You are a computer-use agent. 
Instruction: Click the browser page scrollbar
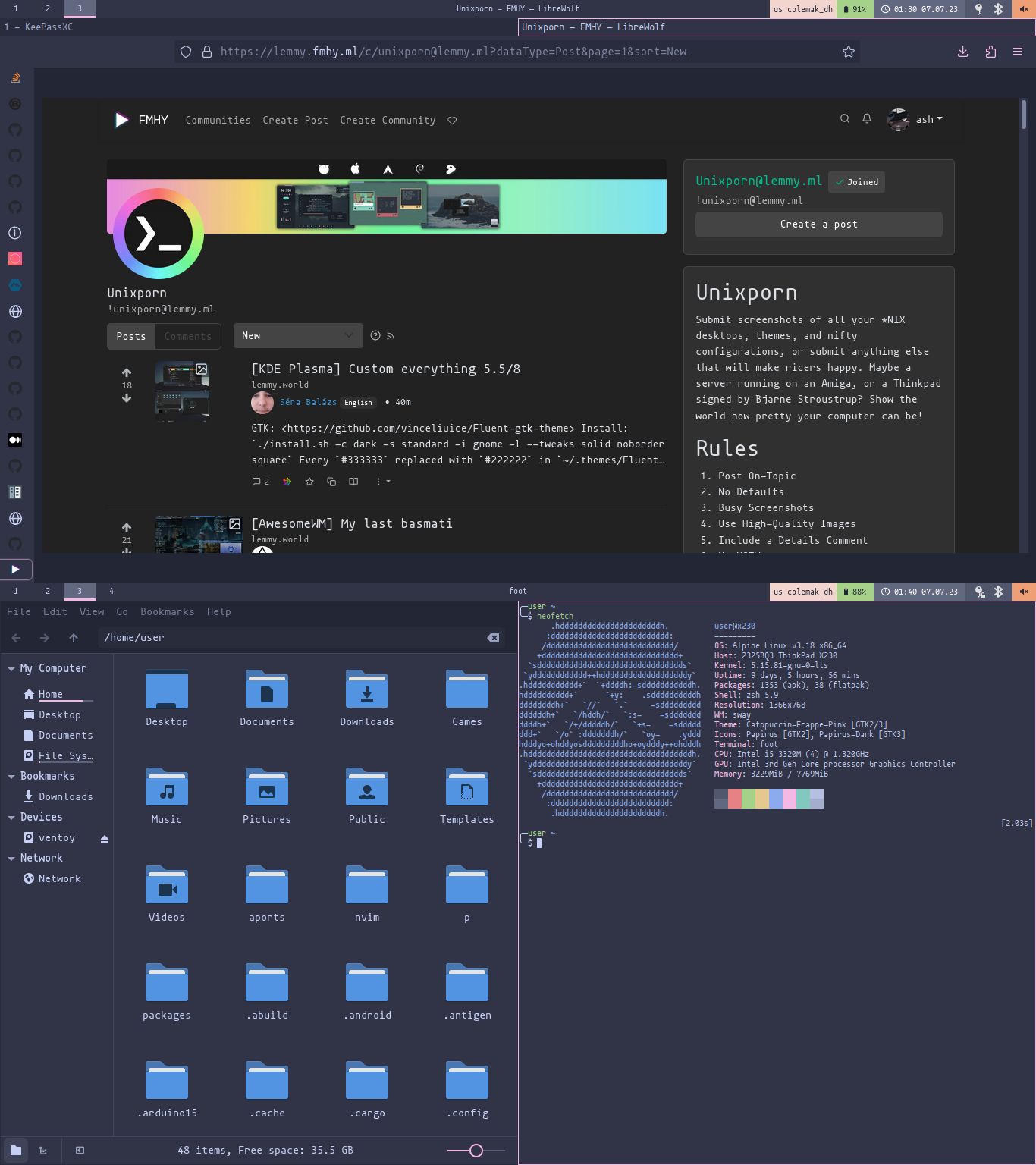(1023, 114)
